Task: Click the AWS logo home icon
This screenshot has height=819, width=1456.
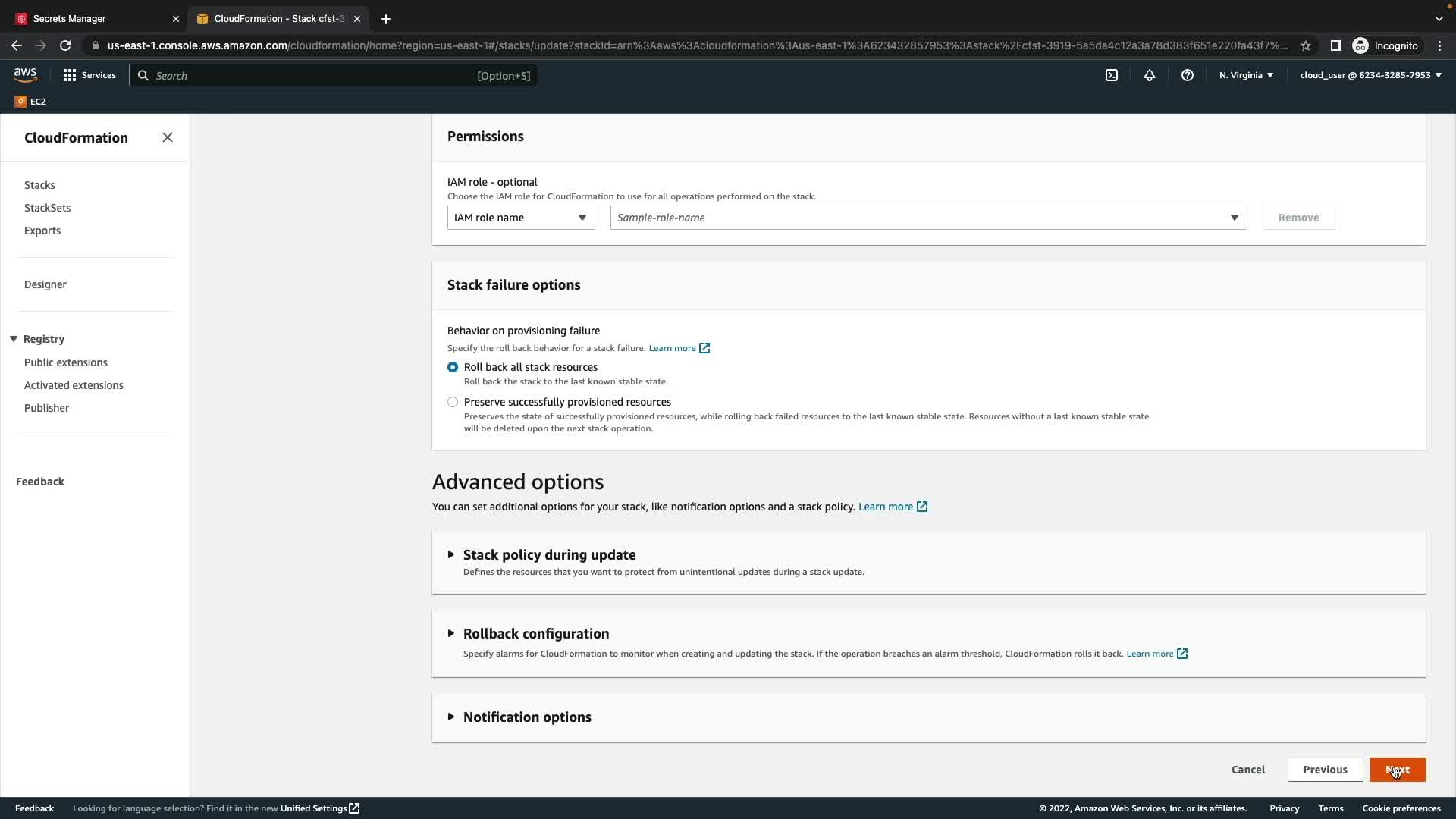Action: (25, 74)
